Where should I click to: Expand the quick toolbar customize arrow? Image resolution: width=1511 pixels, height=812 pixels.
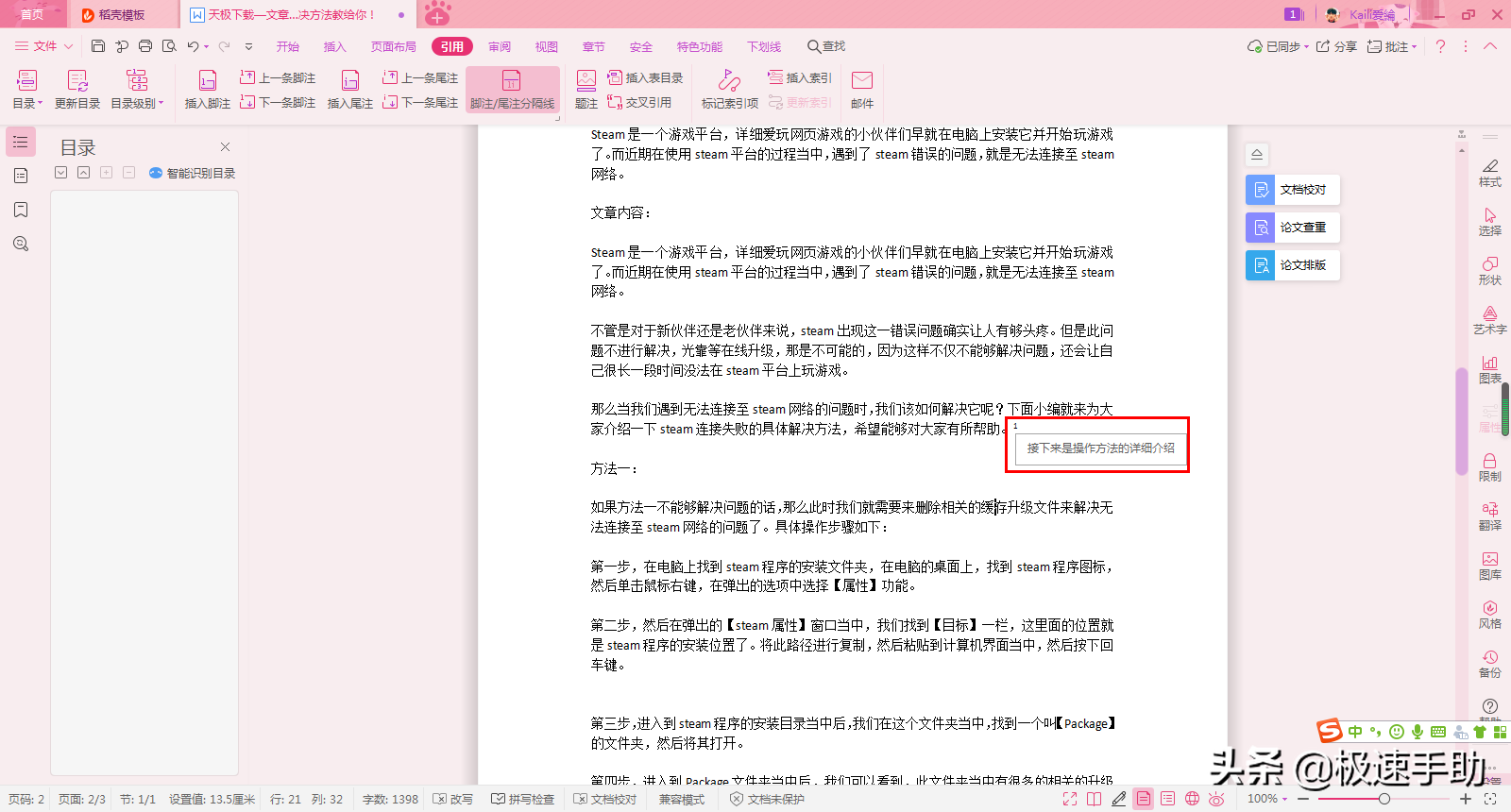pos(248,46)
